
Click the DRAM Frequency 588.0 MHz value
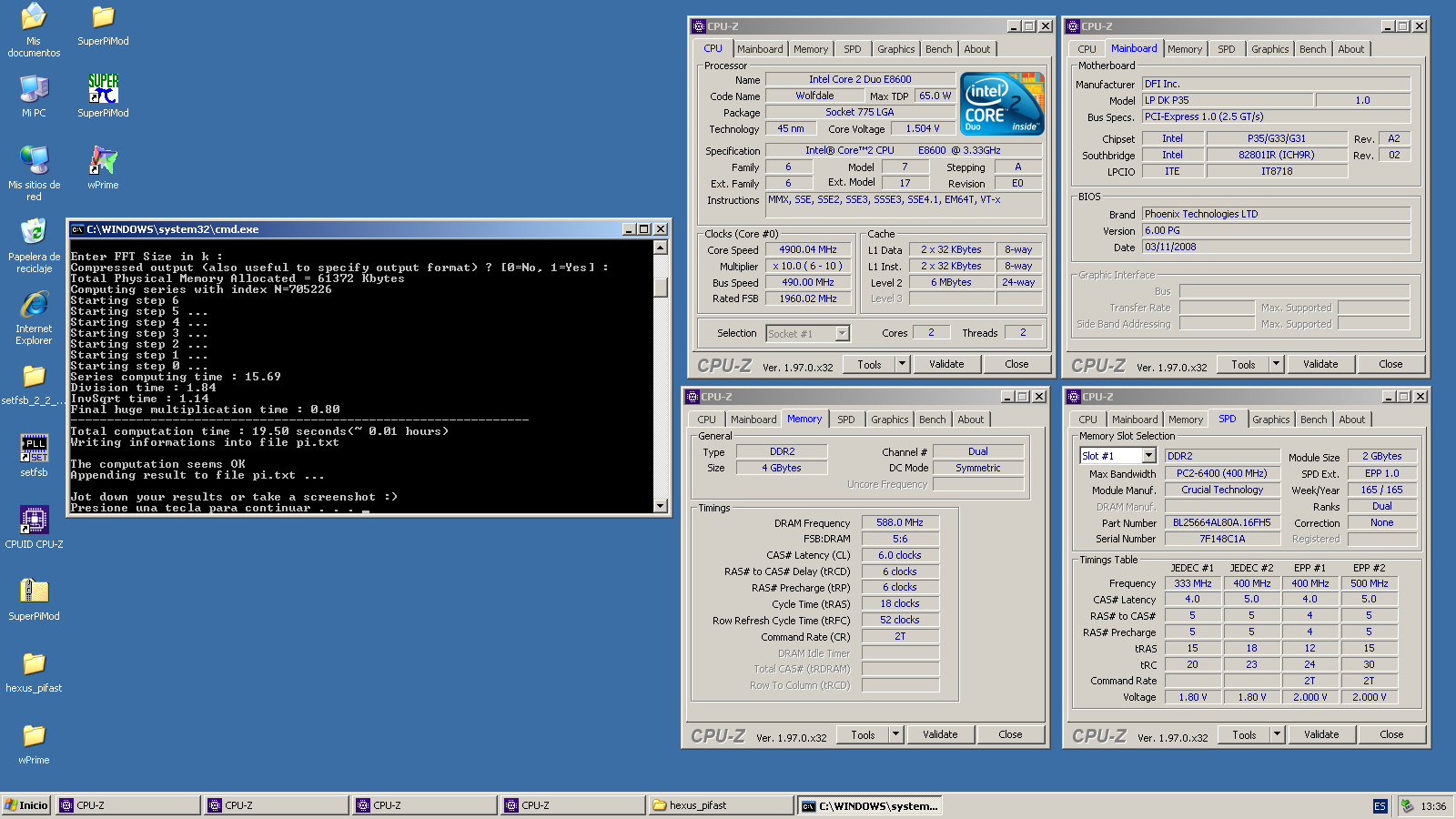(900, 522)
